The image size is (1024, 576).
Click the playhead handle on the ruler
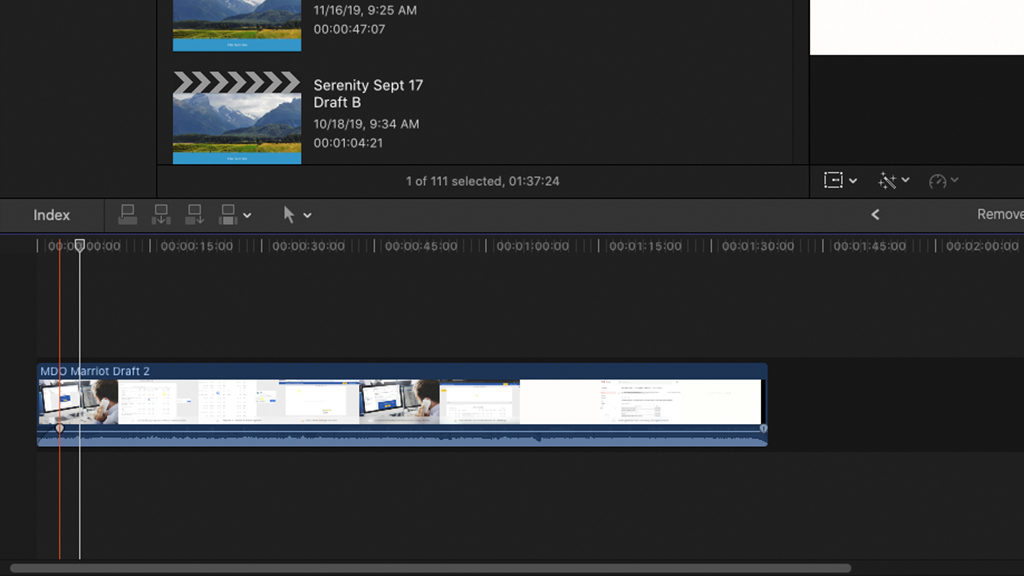[80, 245]
